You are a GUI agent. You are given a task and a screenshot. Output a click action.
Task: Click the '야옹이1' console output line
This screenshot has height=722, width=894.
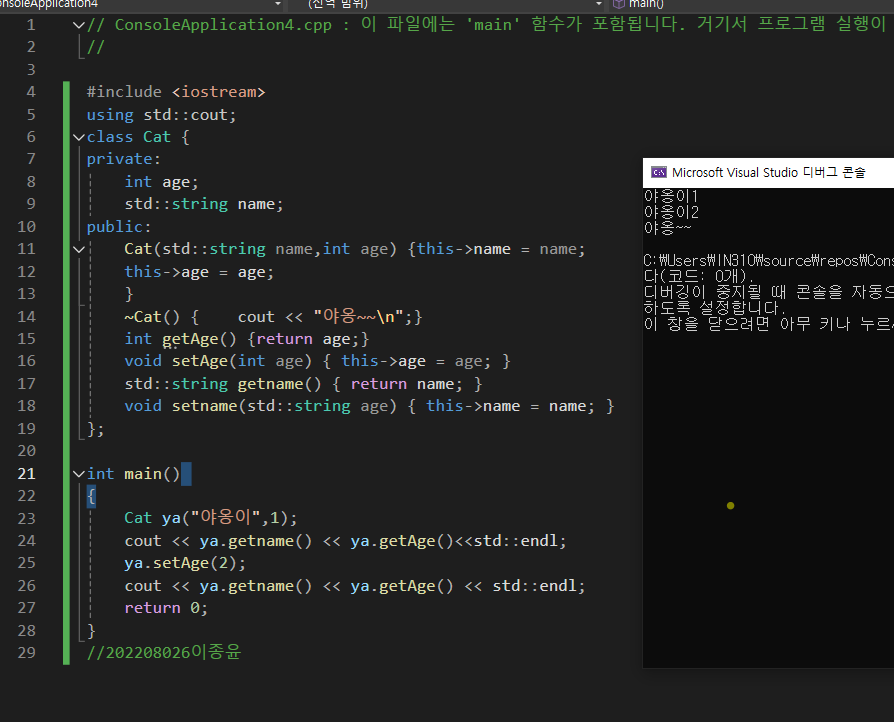[x=671, y=196]
